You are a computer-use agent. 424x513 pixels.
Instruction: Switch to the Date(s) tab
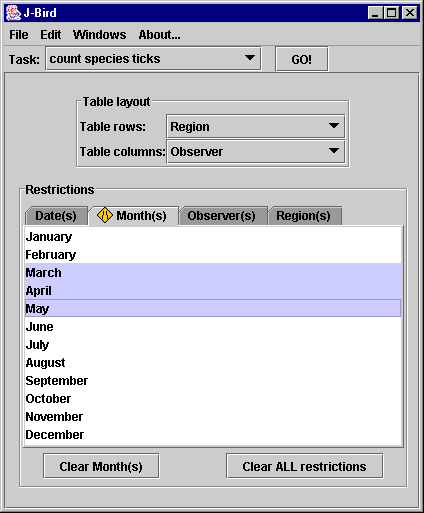[56, 216]
